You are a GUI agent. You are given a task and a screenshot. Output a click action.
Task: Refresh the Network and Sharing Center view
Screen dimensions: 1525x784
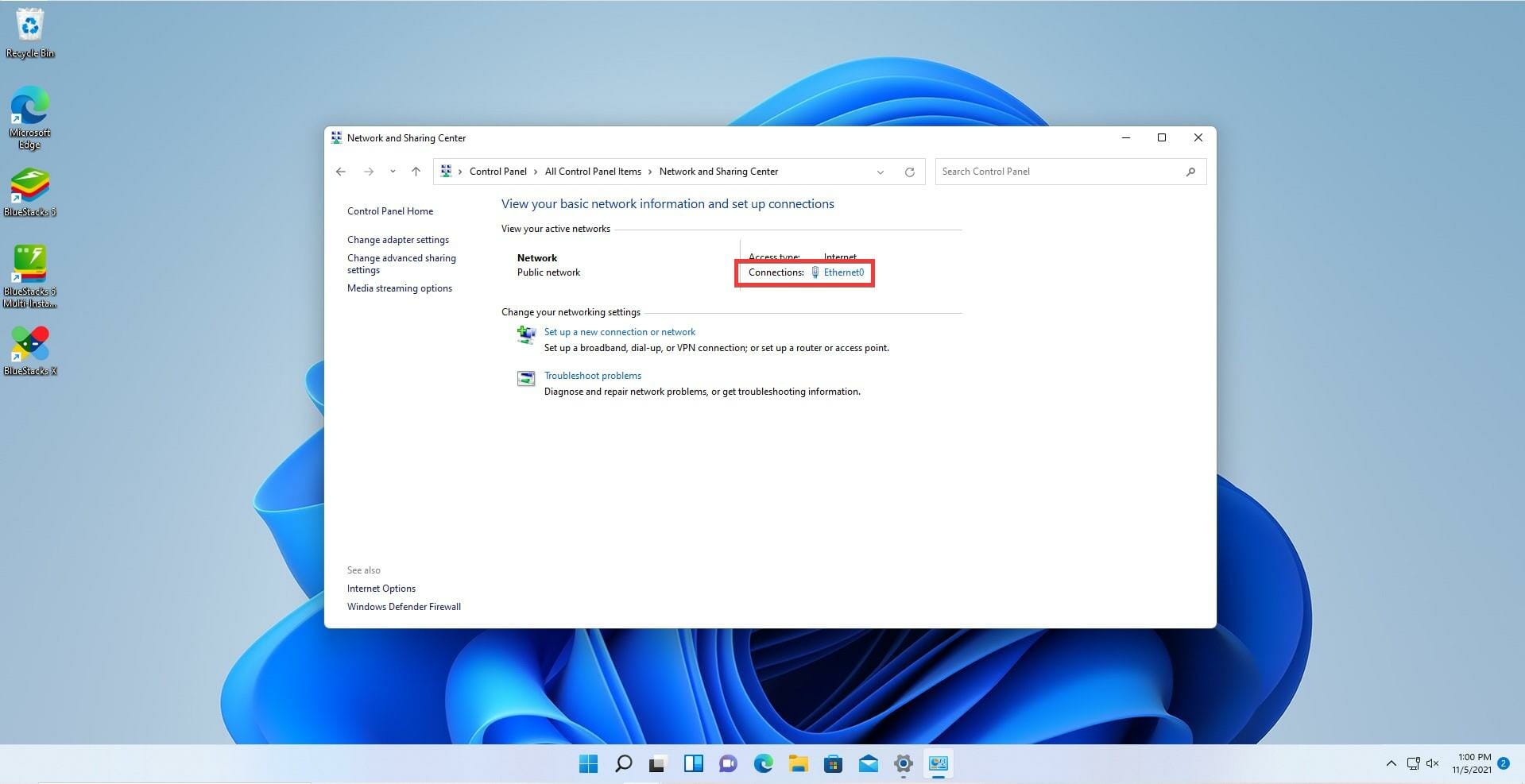tap(910, 172)
